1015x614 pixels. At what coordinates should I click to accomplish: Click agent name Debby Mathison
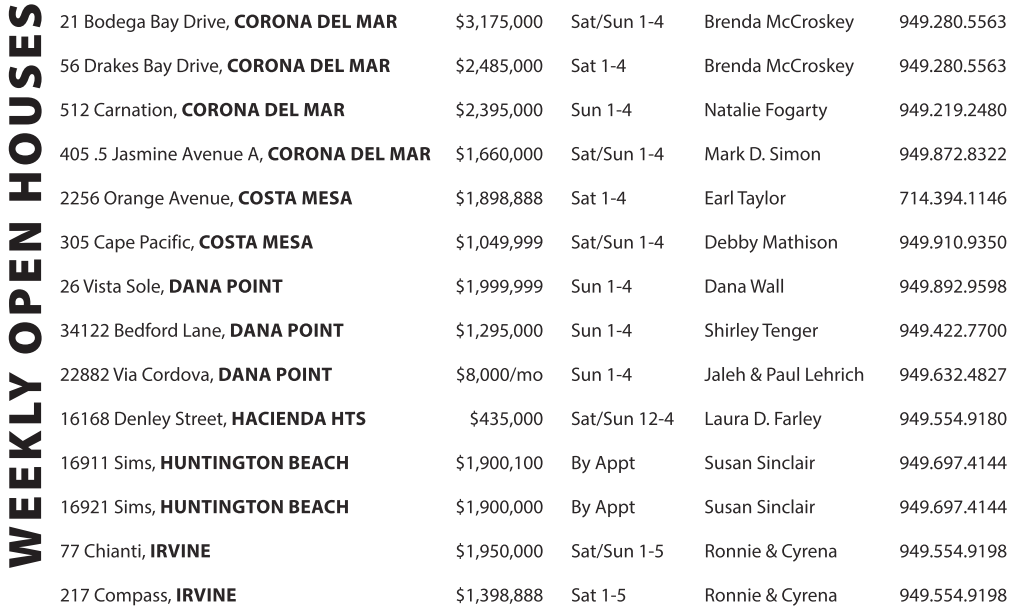[x=770, y=242]
